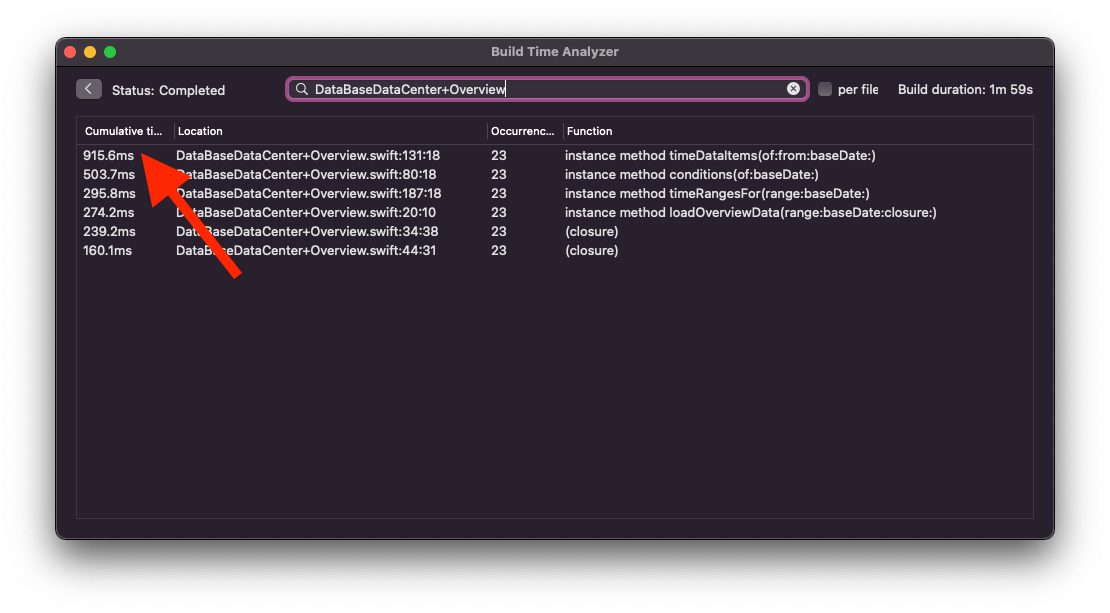
Task: Click the occurrence count 23 in the 503.7ms row
Action: (498, 175)
